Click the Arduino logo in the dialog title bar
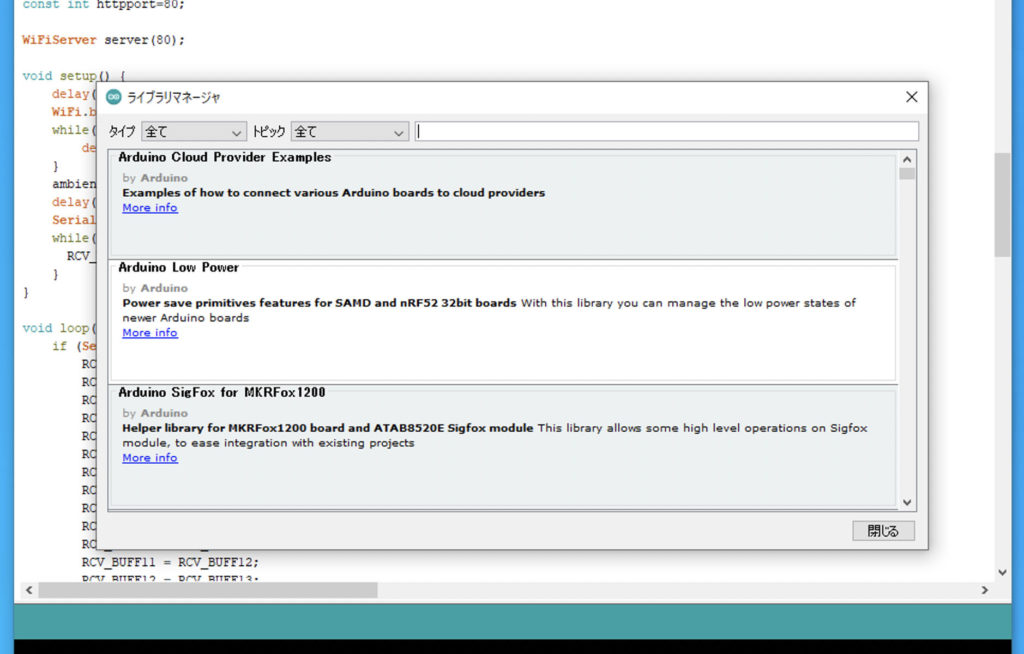Viewport: 1024px width, 654px height. click(114, 97)
